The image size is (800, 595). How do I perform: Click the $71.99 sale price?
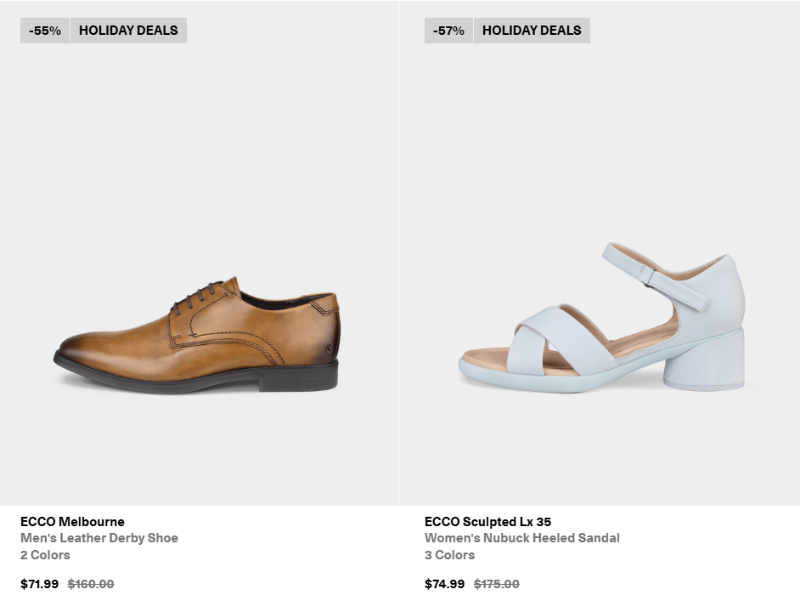click(39, 584)
